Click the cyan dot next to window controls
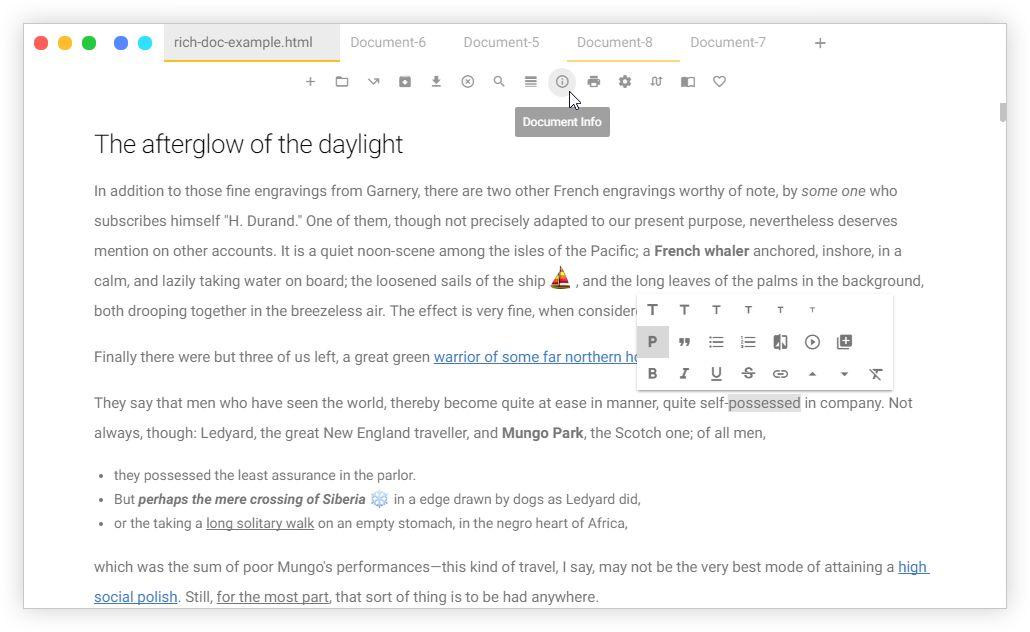Screen dimensions: 1030x632 (145, 43)
